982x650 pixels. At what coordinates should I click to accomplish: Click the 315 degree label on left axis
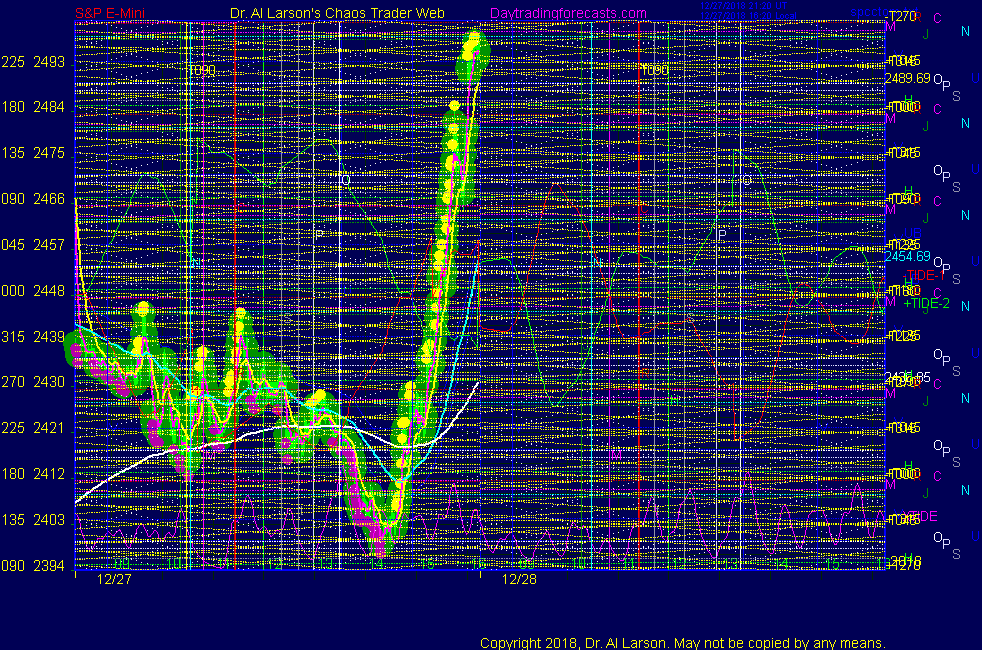click(12, 336)
